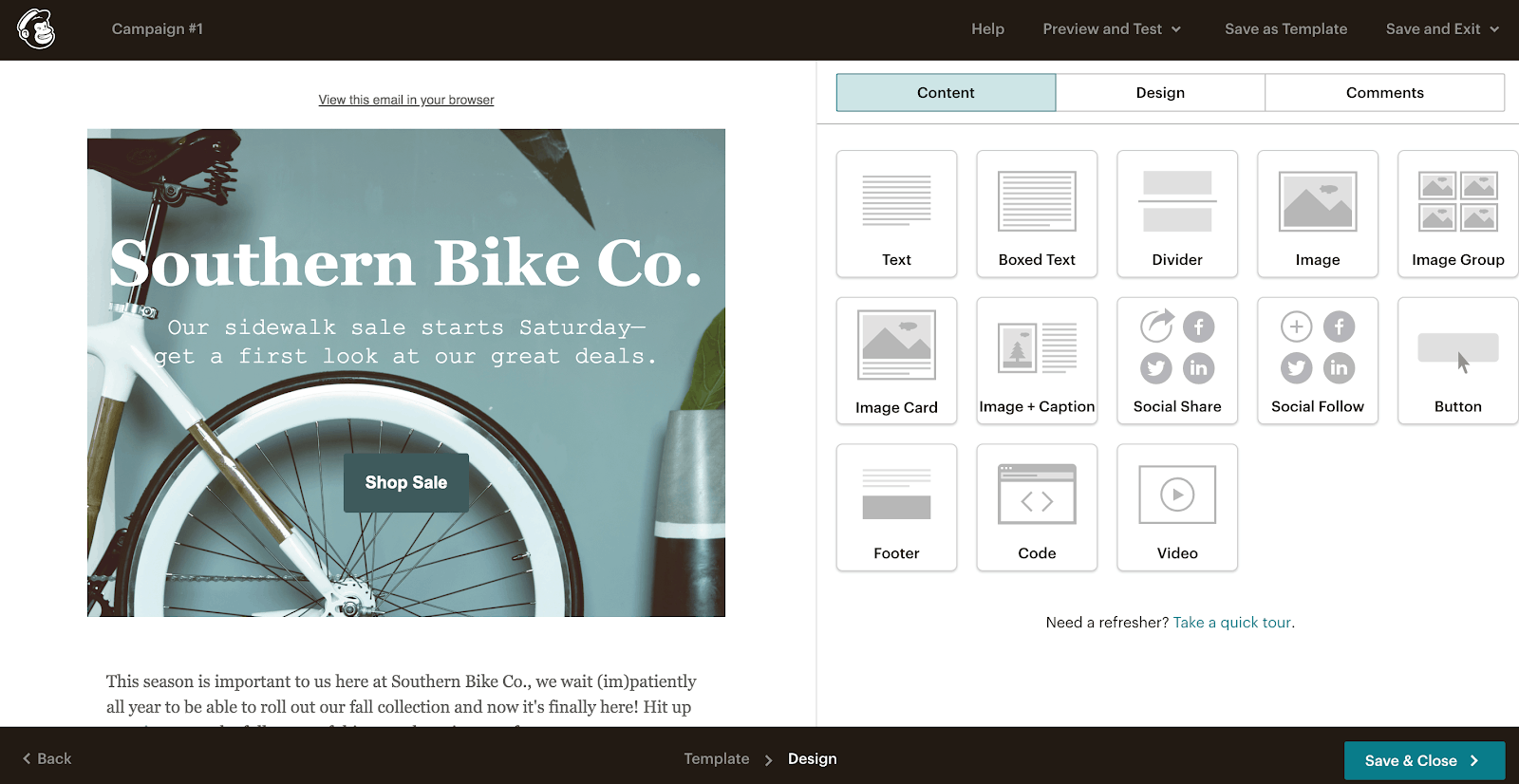
Task: Open View this email in your browser link
Action: click(406, 100)
